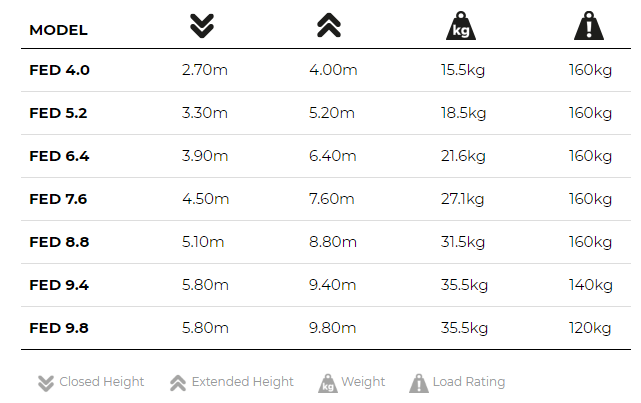Click the kg weight header icon
The image size is (641, 403).
pos(461,26)
